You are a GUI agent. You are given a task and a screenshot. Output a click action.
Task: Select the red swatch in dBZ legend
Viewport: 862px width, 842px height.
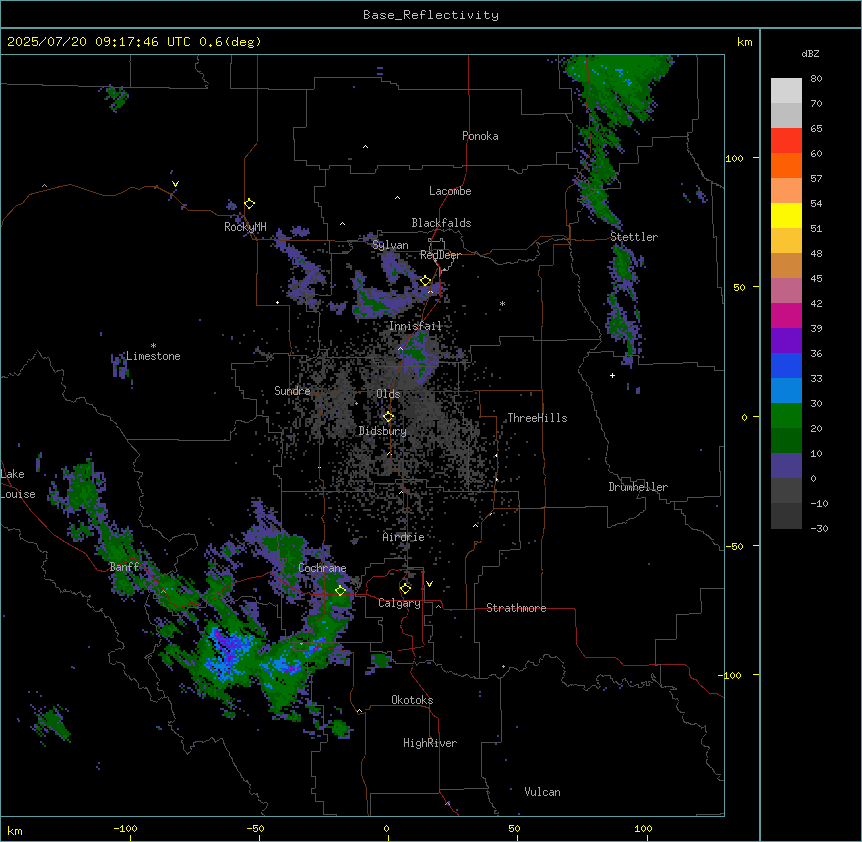click(x=786, y=141)
